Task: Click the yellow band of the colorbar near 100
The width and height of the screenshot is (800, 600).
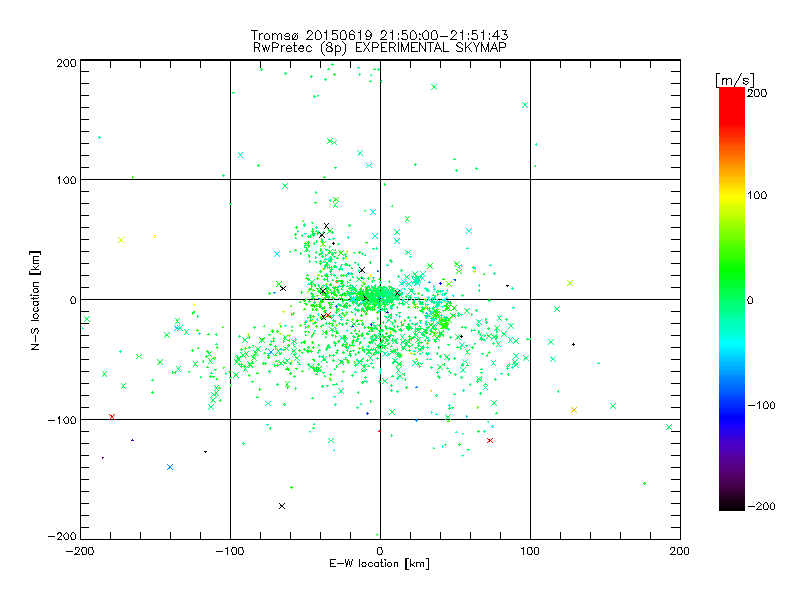Action: [732, 196]
